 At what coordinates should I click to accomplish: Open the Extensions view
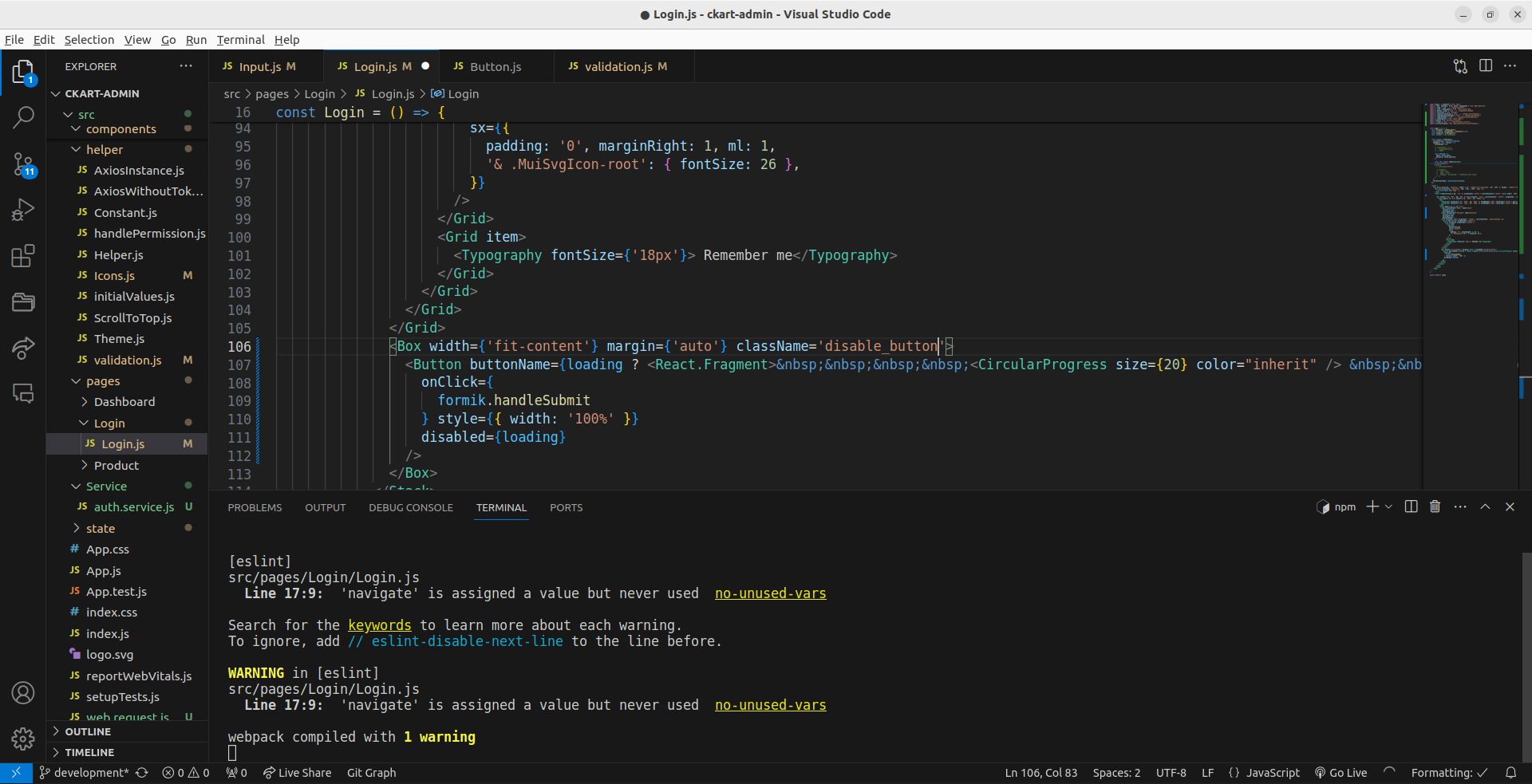pyautogui.click(x=23, y=256)
